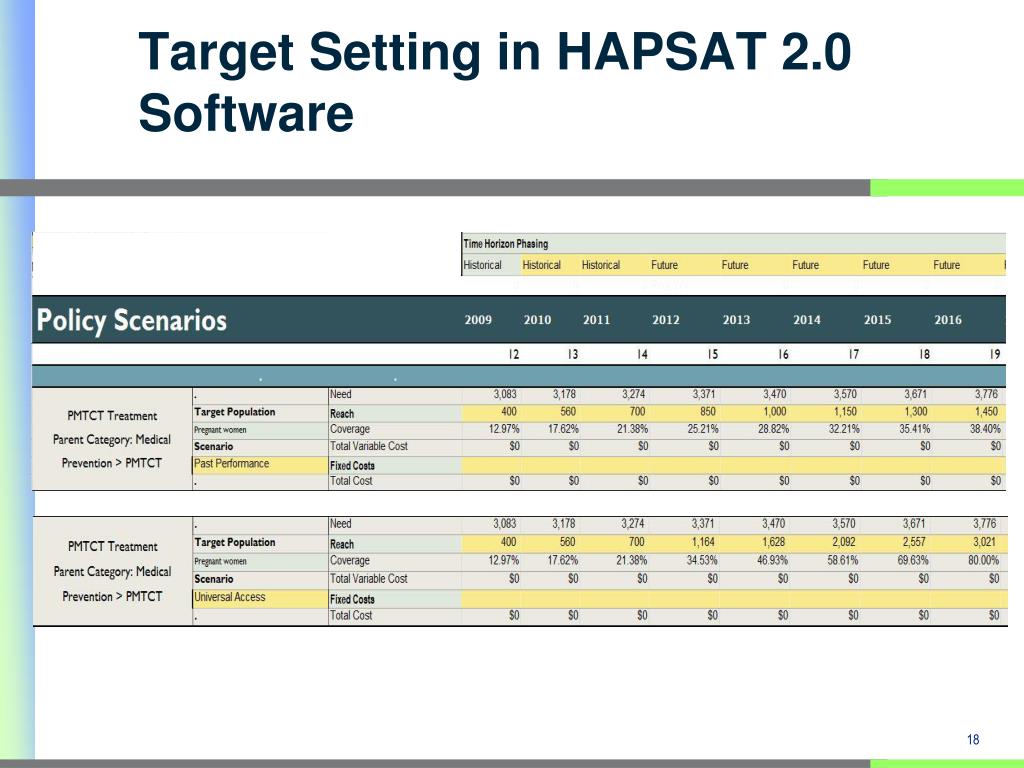The height and width of the screenshot is (768, 1024).
Task: Click the 2015 year column header
Action: [877, 319]
